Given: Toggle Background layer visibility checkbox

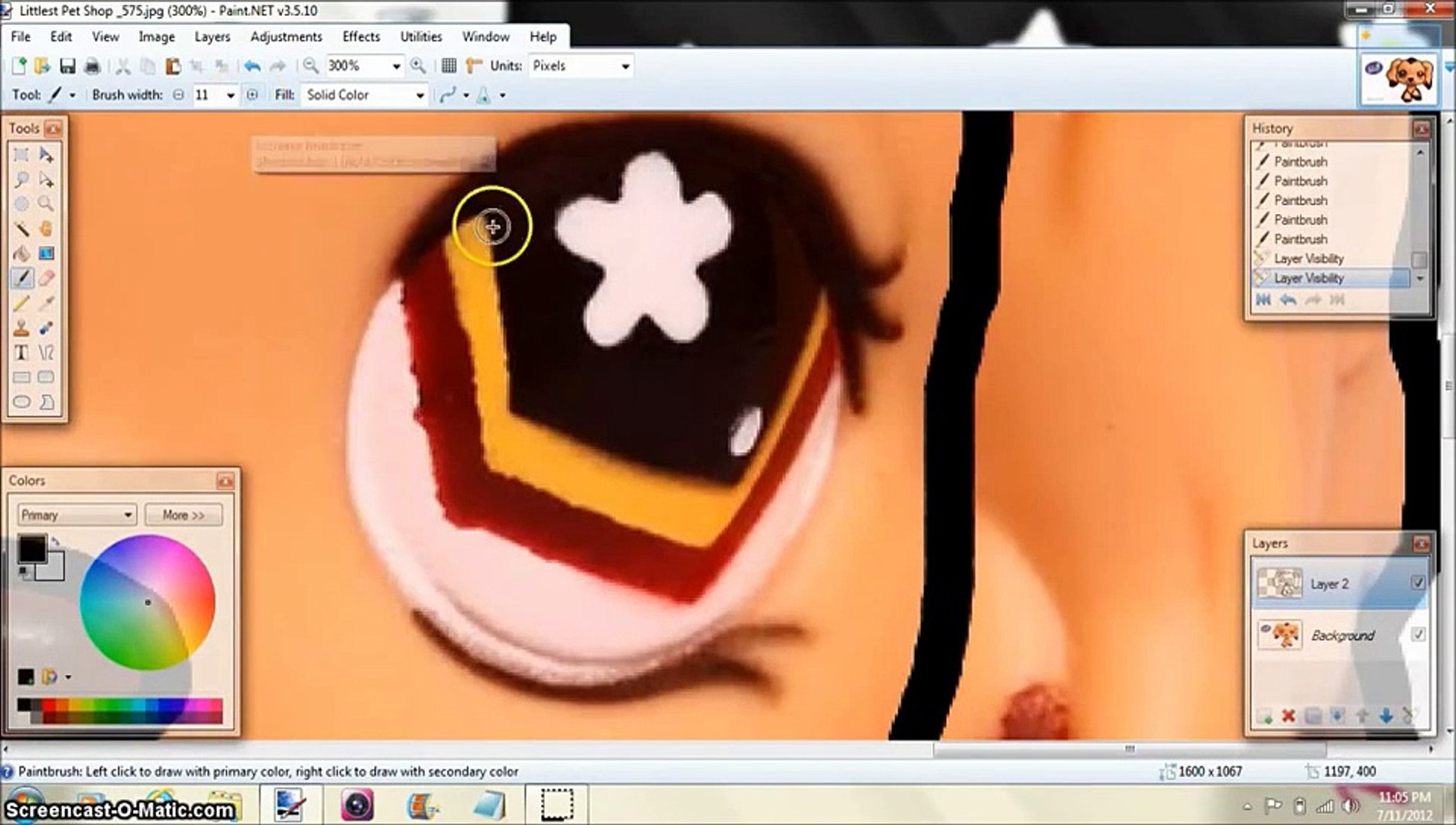Looking at the screenshot, I should pos(1418,634).
